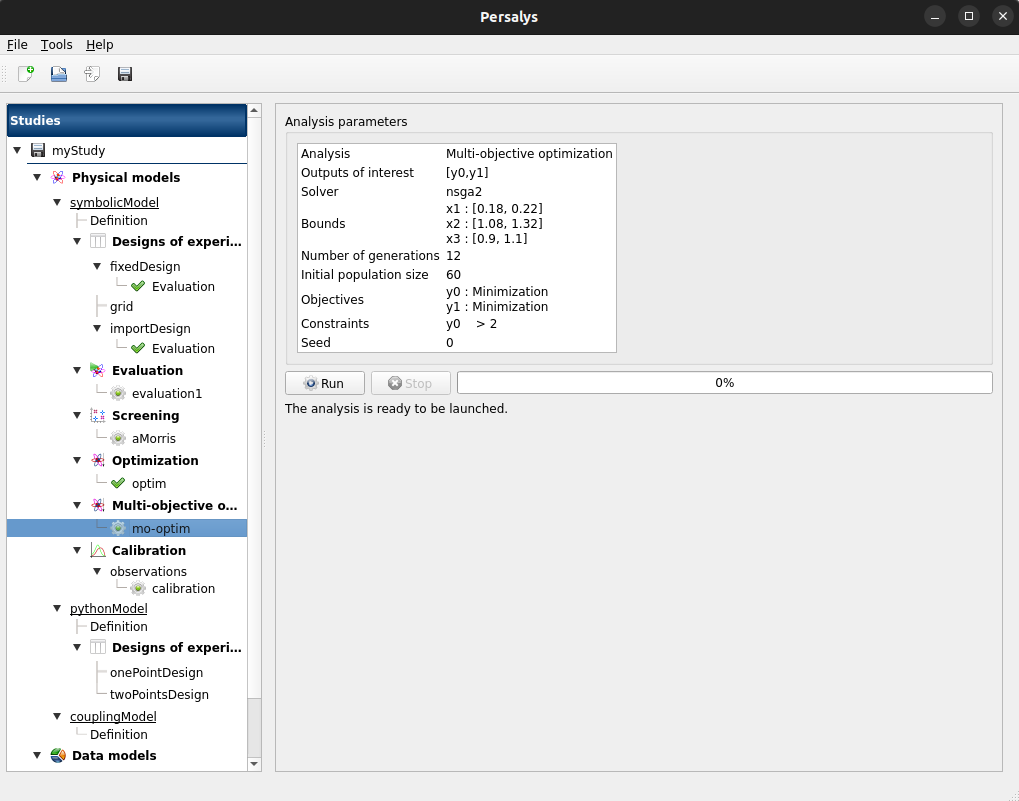The width and height of the screenshot is (1019, 801).
Task: Click the Calibration curve icon in tree
Action: (x=98, y=551)
